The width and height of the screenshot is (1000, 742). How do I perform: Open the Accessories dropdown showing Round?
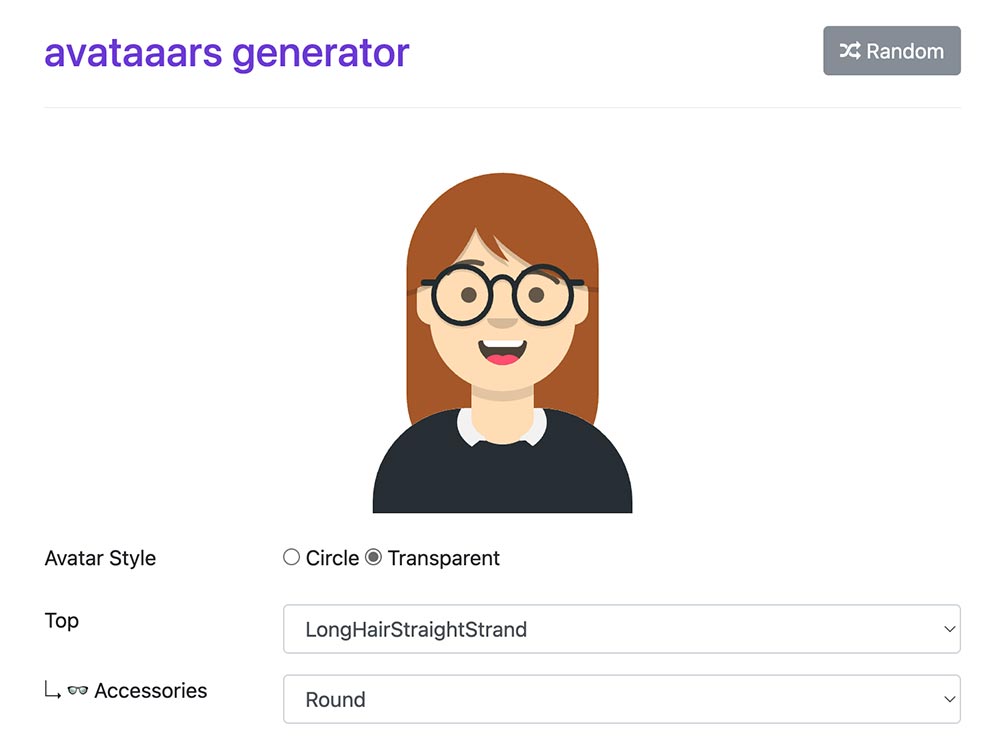pos(620,699)
